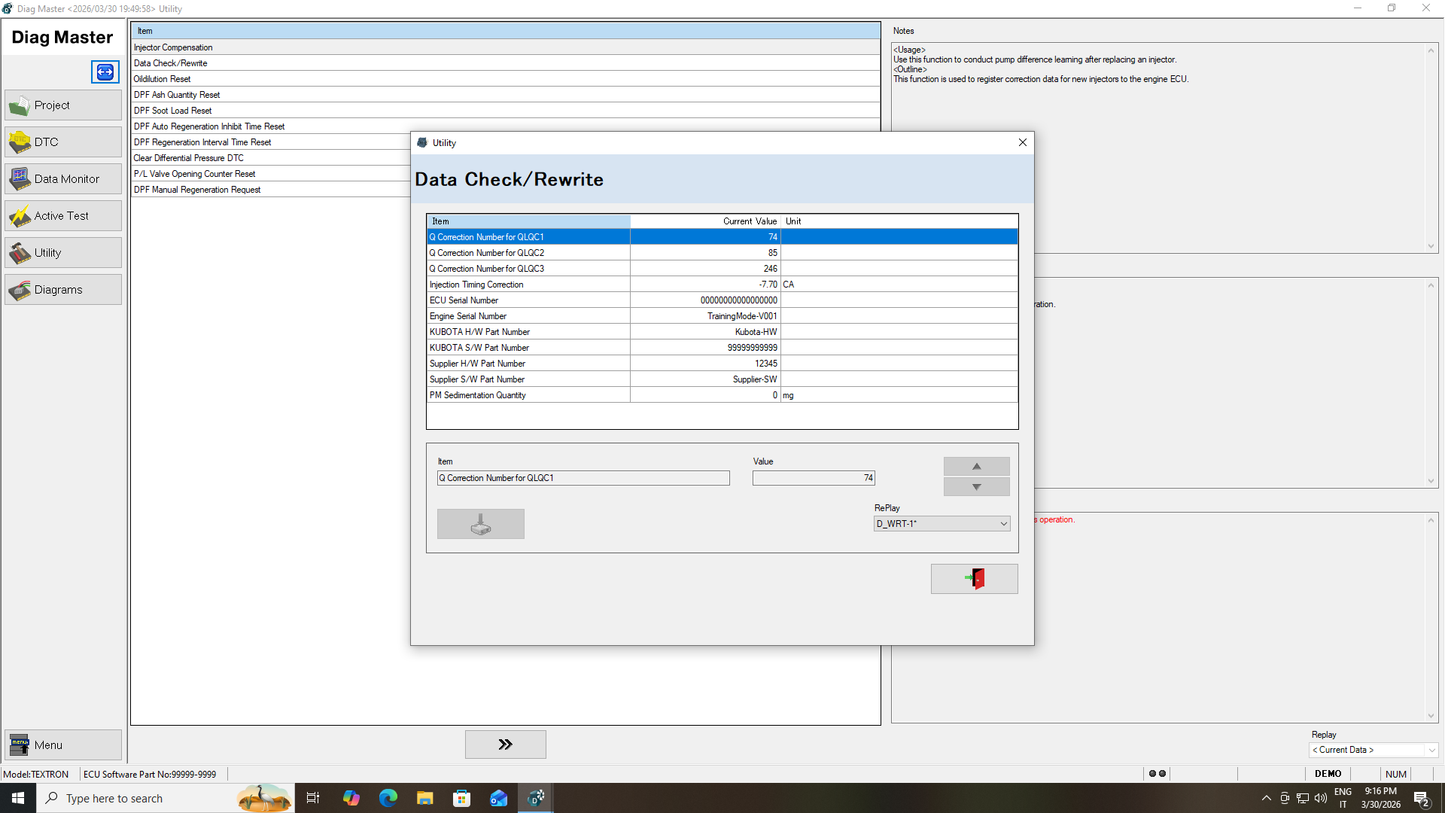
Task: Open the DTC section
Action: 63,142
